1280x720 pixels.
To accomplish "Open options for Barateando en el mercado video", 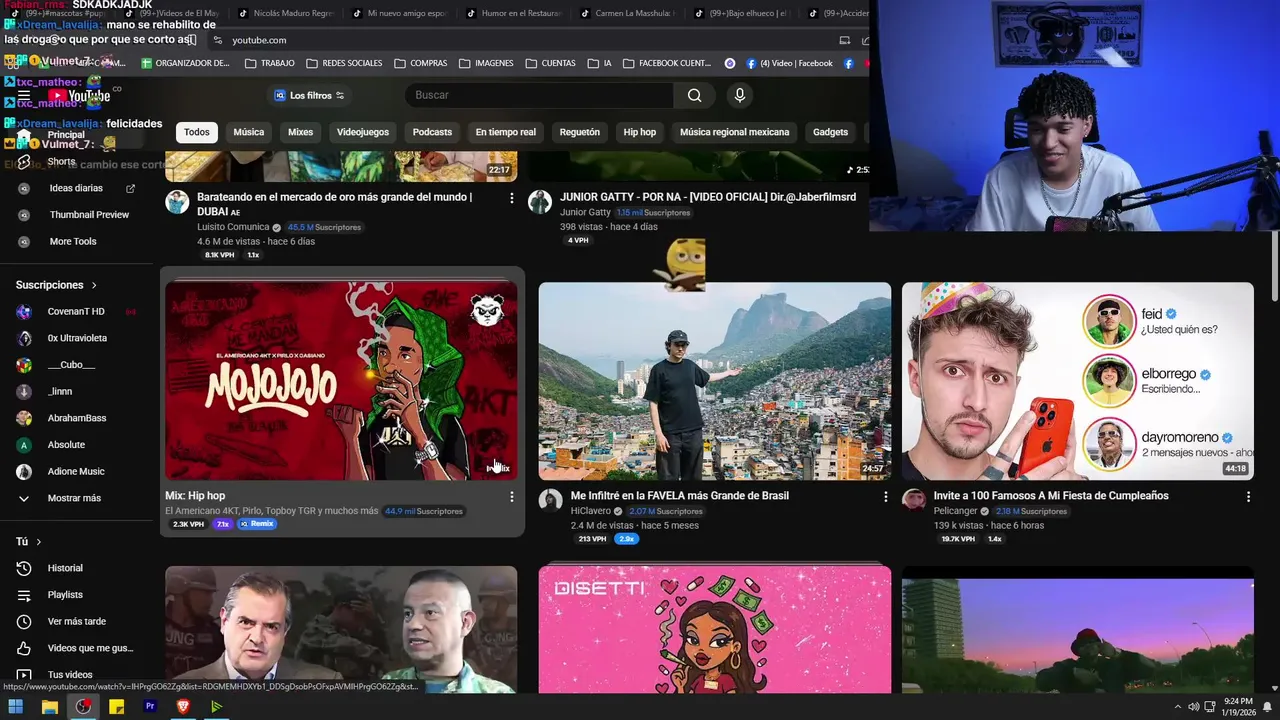I will [x=512, y=198].
